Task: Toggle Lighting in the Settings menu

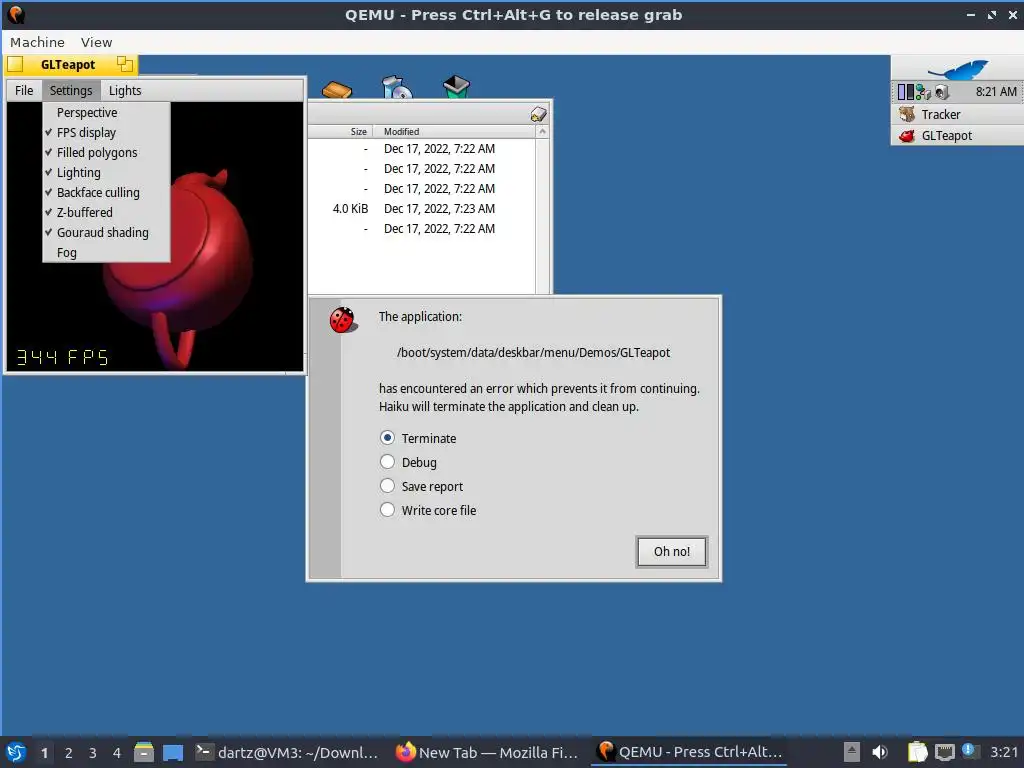Action: point(106,172)
